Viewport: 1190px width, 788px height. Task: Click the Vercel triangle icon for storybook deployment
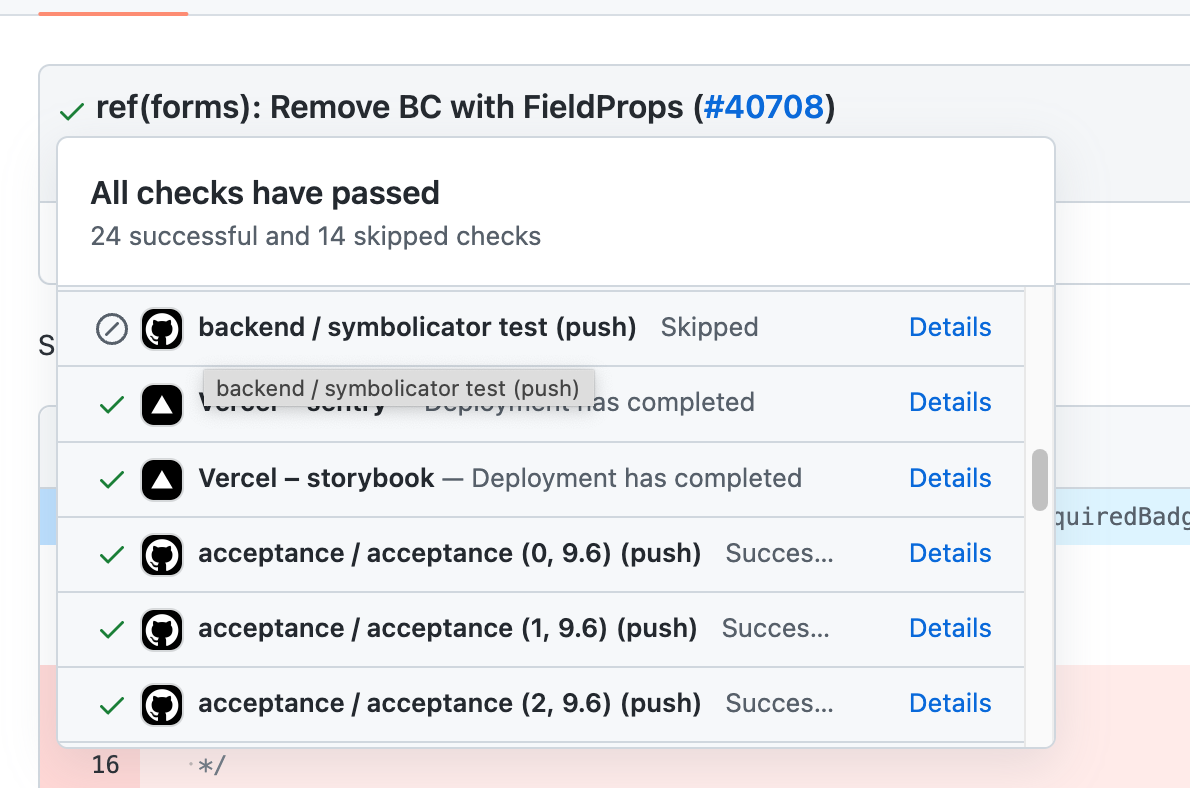162,478
